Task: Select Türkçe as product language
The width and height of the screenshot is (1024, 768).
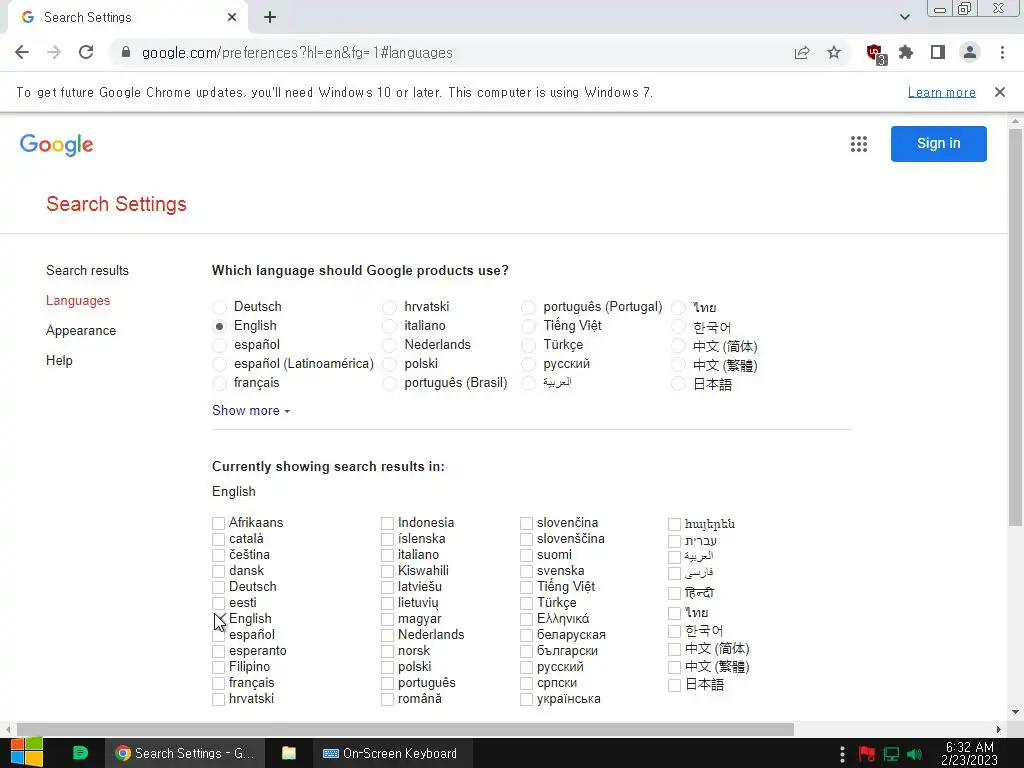Action: pos(528,345)
